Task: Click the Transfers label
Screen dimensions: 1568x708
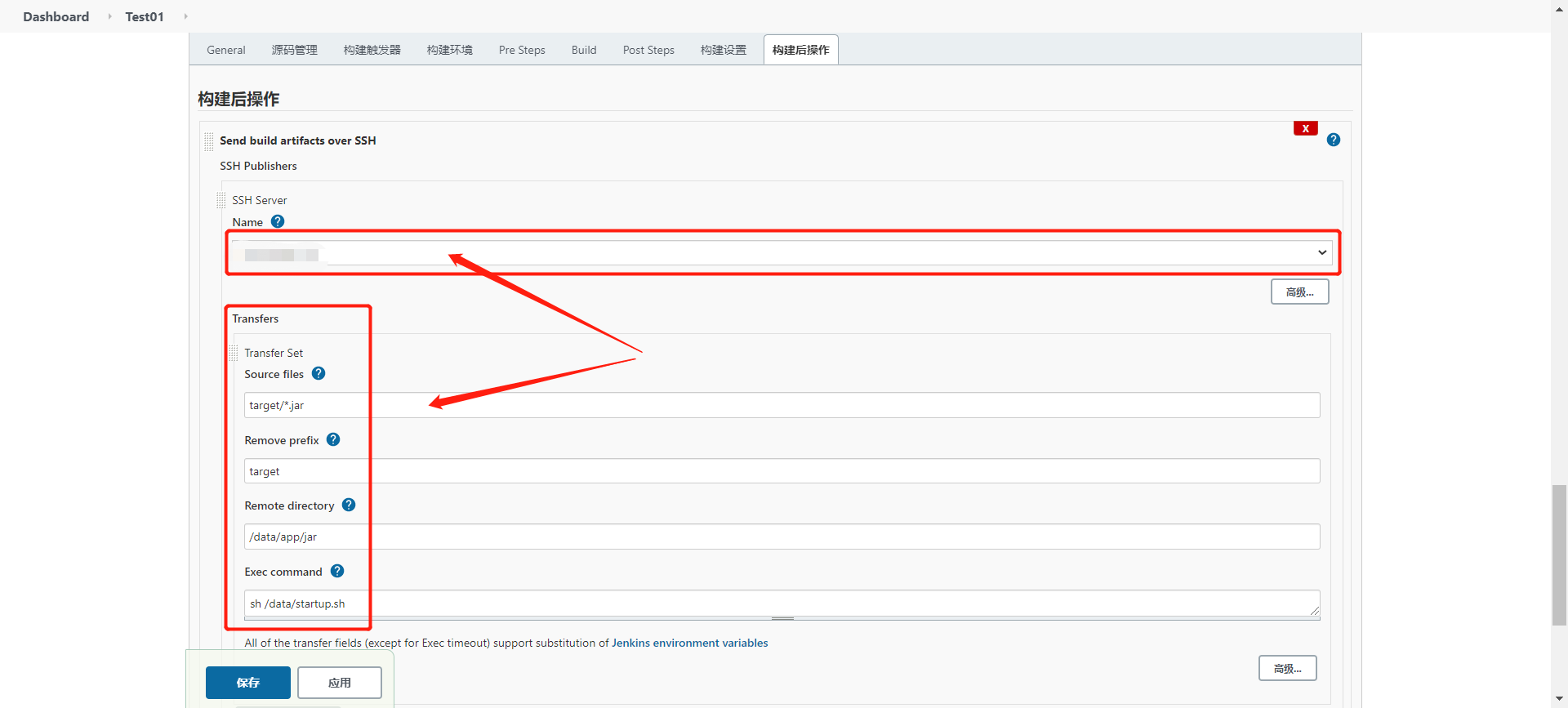Action: (x=256, y=318)
